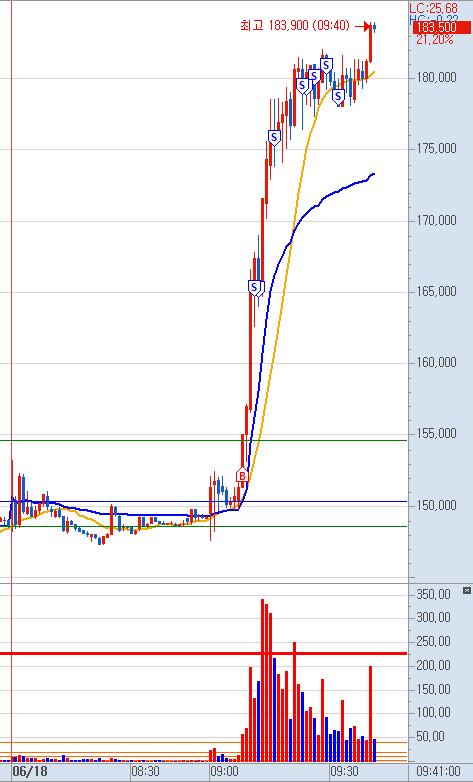This screenshot has height=782, width=473.
Task: Click the 150,00 volume axis label
Action: point(434,689)
